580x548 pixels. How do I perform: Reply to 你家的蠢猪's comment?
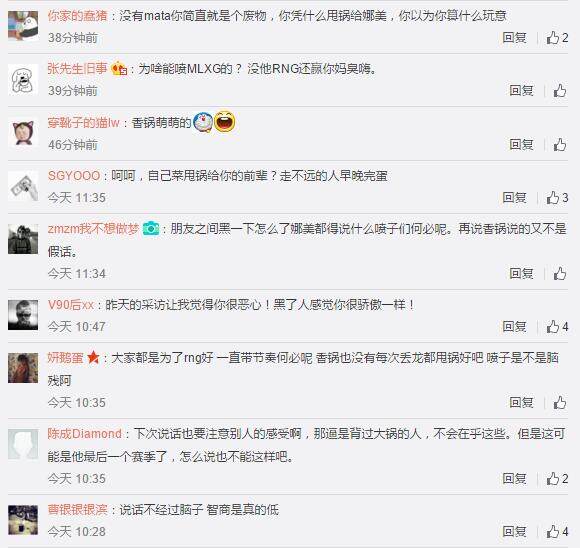(x=515, y=38)
